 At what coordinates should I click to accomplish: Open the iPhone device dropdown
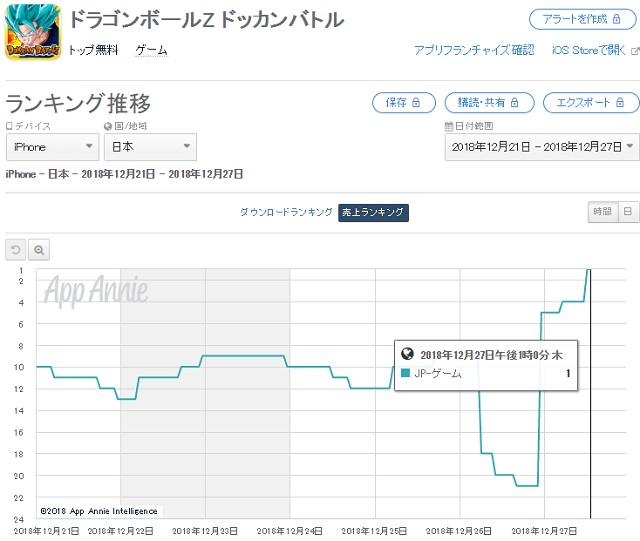pos(52,147)
